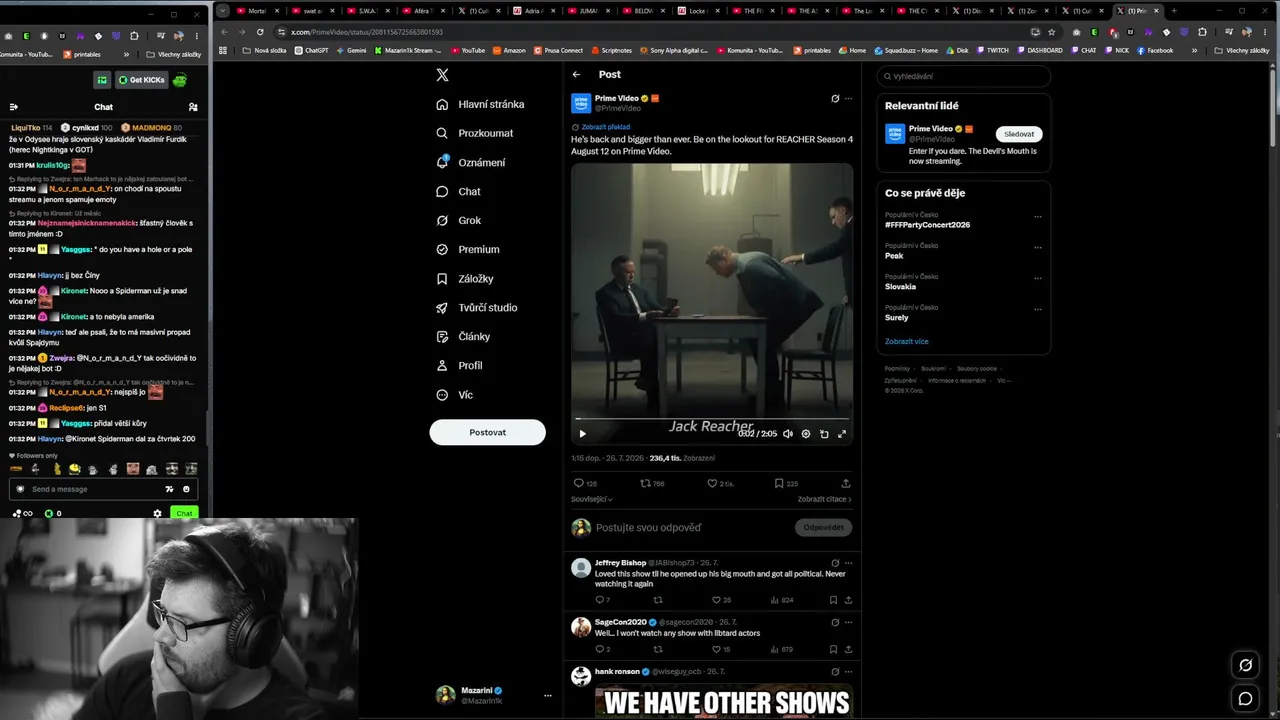
Task: Open more options for Surely trend
Action: pos(1038,309)
